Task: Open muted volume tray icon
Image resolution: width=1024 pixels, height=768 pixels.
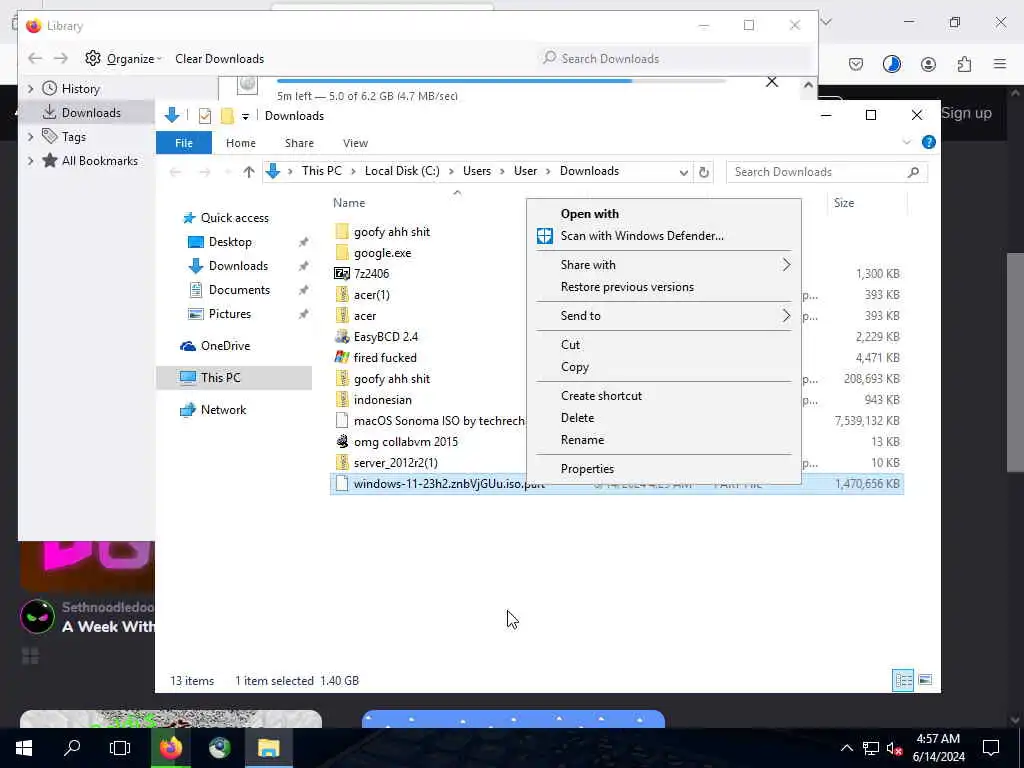Action: click(894, 748)
